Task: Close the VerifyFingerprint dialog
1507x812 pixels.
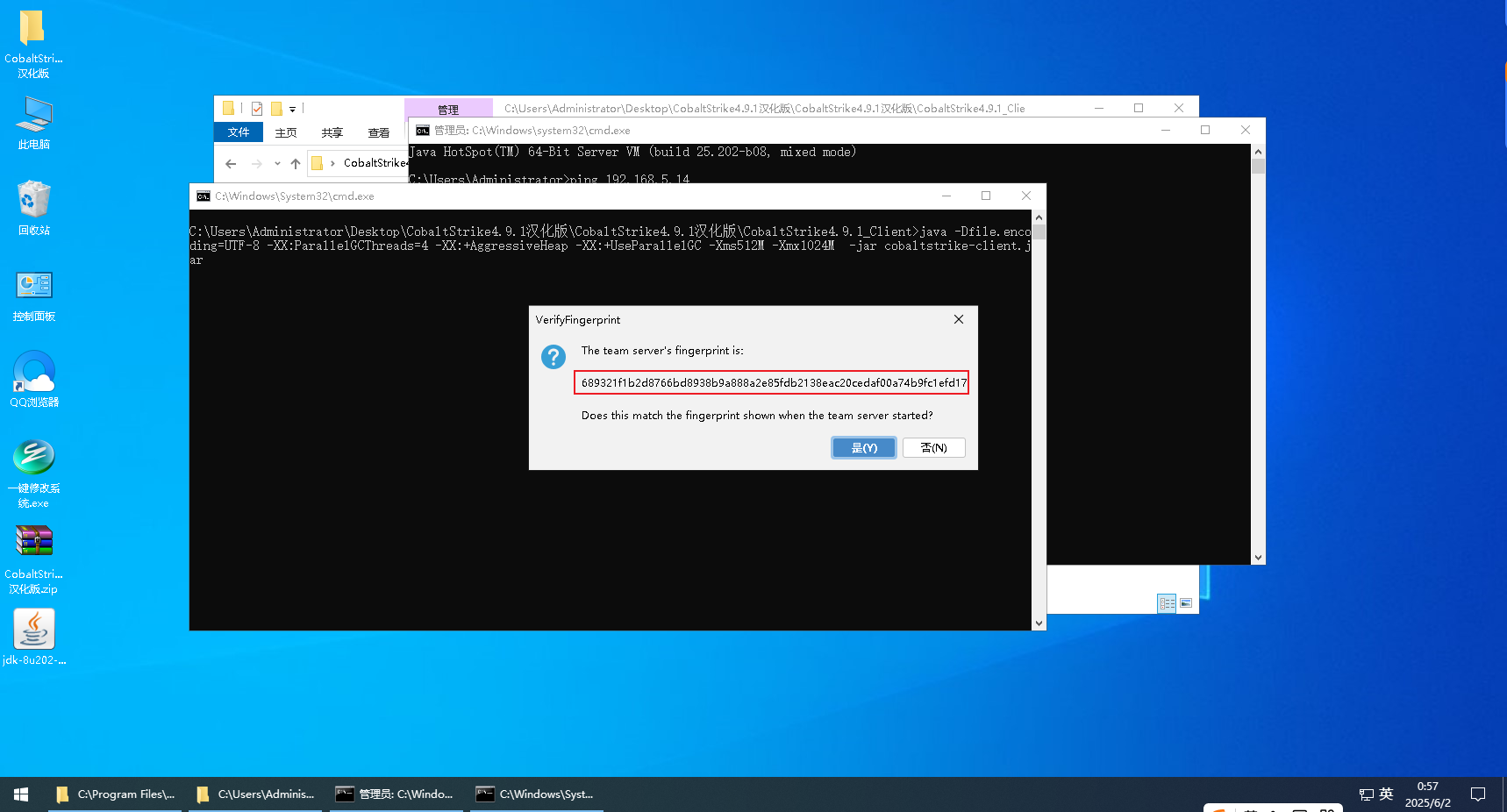Action: [x=959, y=319]
